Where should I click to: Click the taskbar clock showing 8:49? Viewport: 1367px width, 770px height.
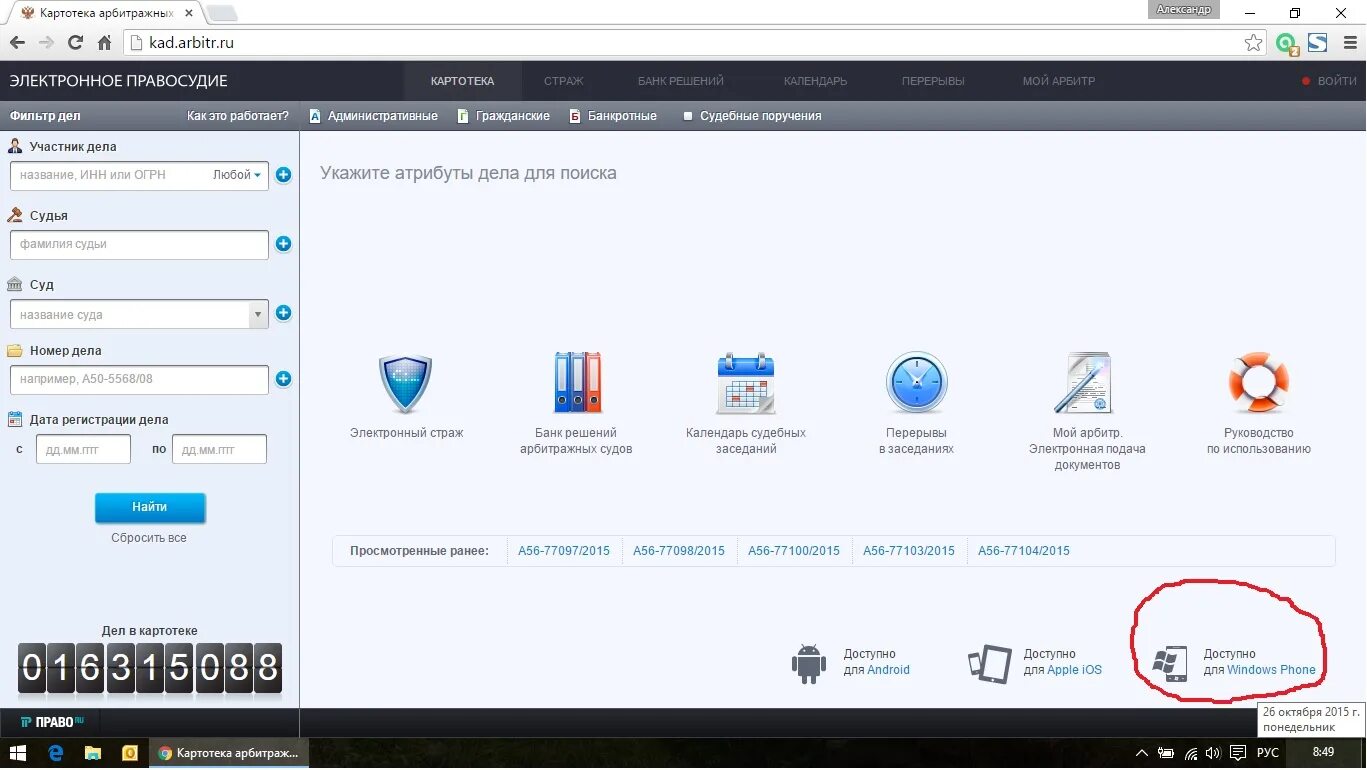pos(1323,752)
